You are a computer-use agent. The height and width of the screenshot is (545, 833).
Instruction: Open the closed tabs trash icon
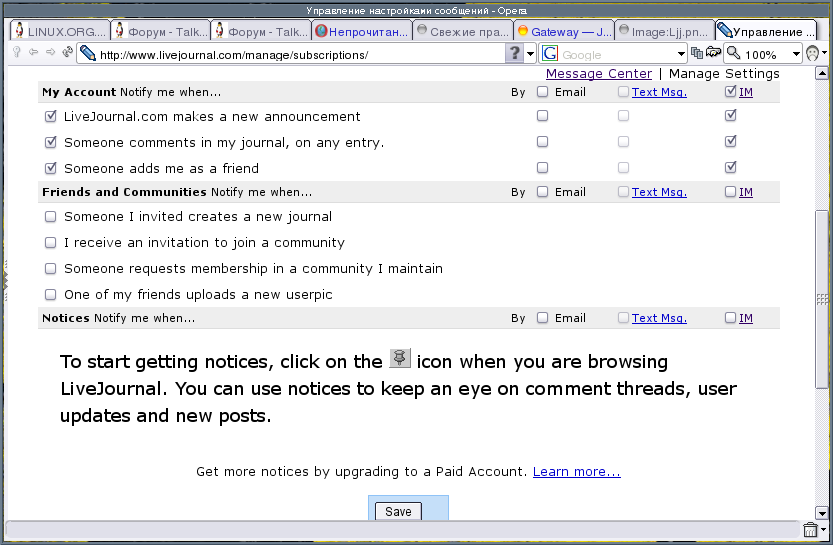click(x=810, y=530)
